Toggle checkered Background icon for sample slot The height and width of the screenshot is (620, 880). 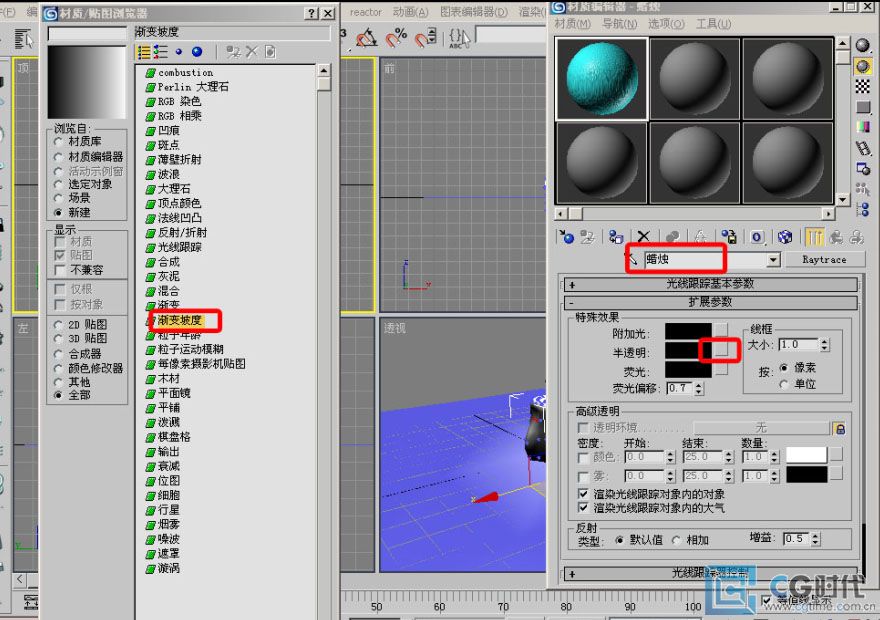point(863,86)
